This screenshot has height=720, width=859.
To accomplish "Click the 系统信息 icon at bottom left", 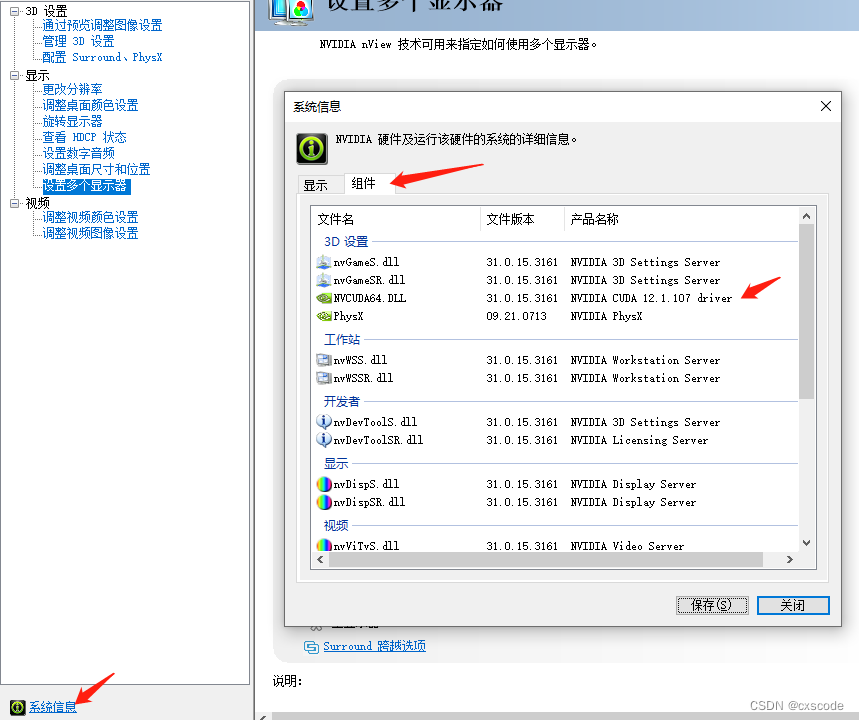I will tap(18, 707).
